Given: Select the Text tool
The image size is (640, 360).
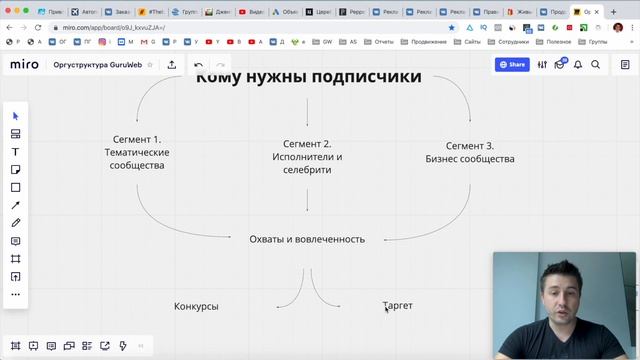Looking at the screenshot, I should click(x=16, y=152).
